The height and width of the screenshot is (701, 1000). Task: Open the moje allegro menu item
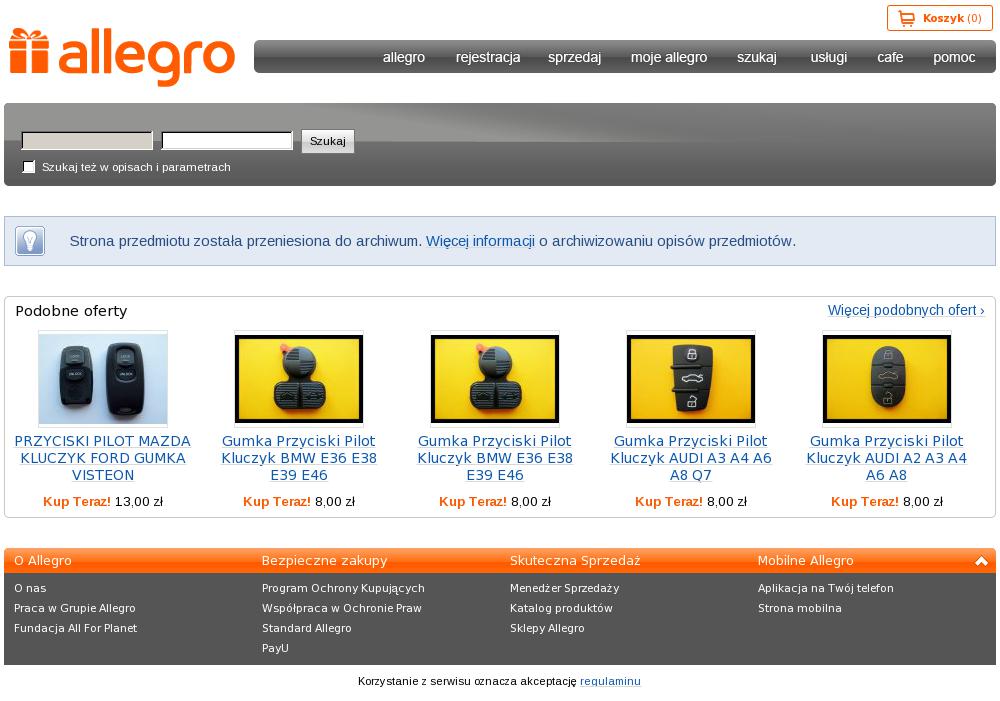tap(669, 57)
